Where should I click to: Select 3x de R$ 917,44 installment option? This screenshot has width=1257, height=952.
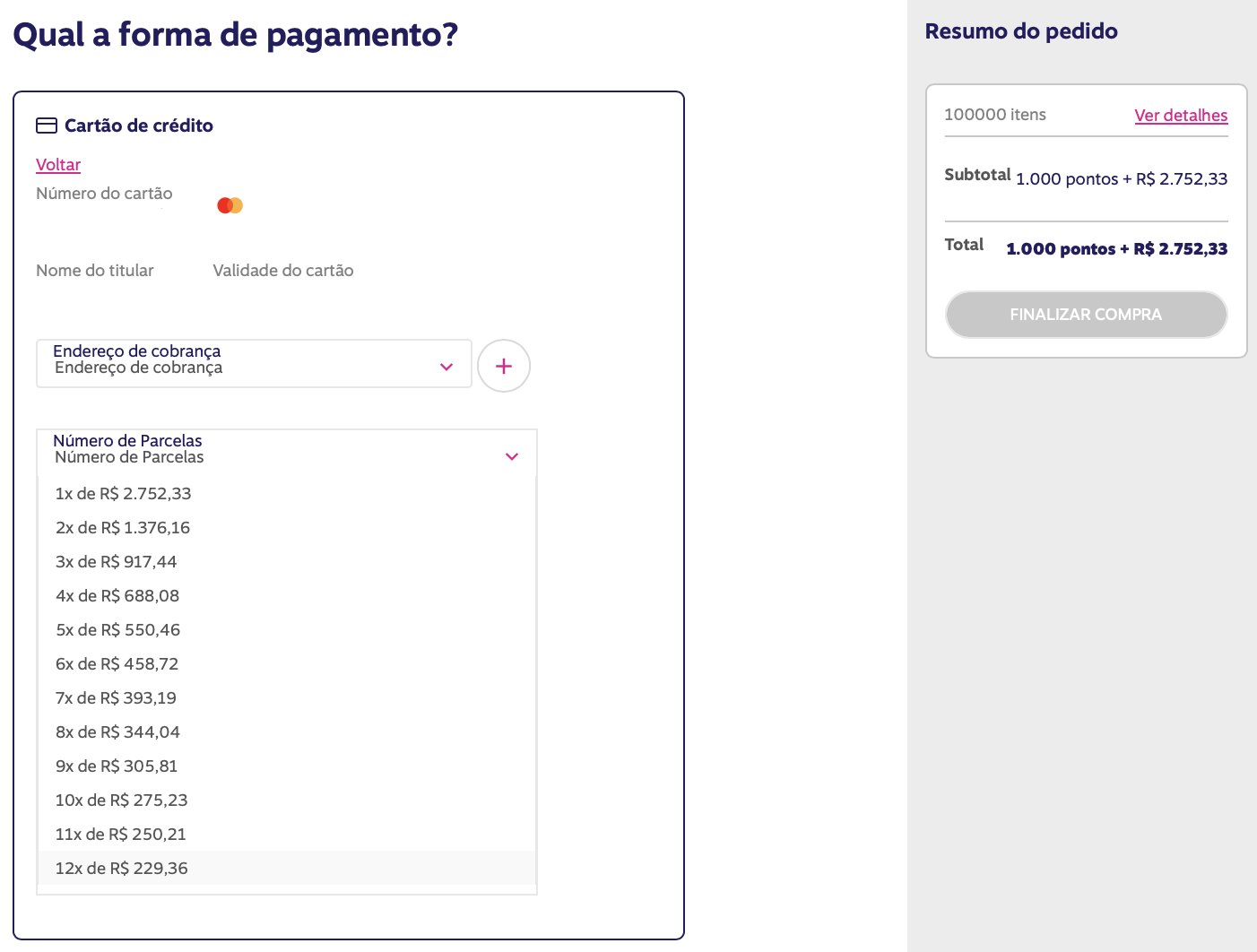pyautogui.click(x=287, y=562)
